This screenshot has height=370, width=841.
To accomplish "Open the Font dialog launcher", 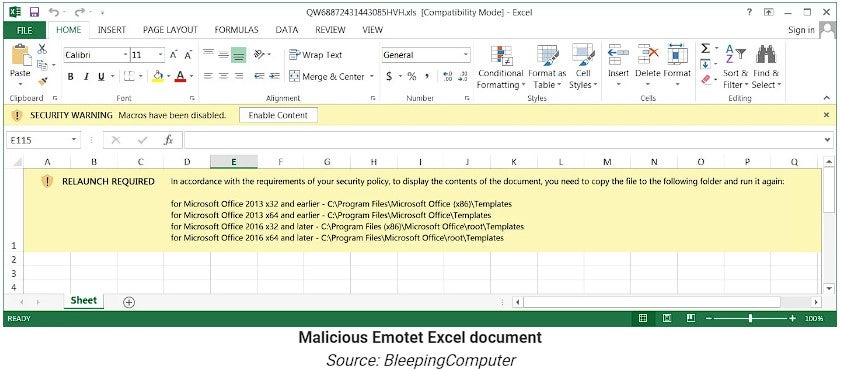I will tap(192, 99).
